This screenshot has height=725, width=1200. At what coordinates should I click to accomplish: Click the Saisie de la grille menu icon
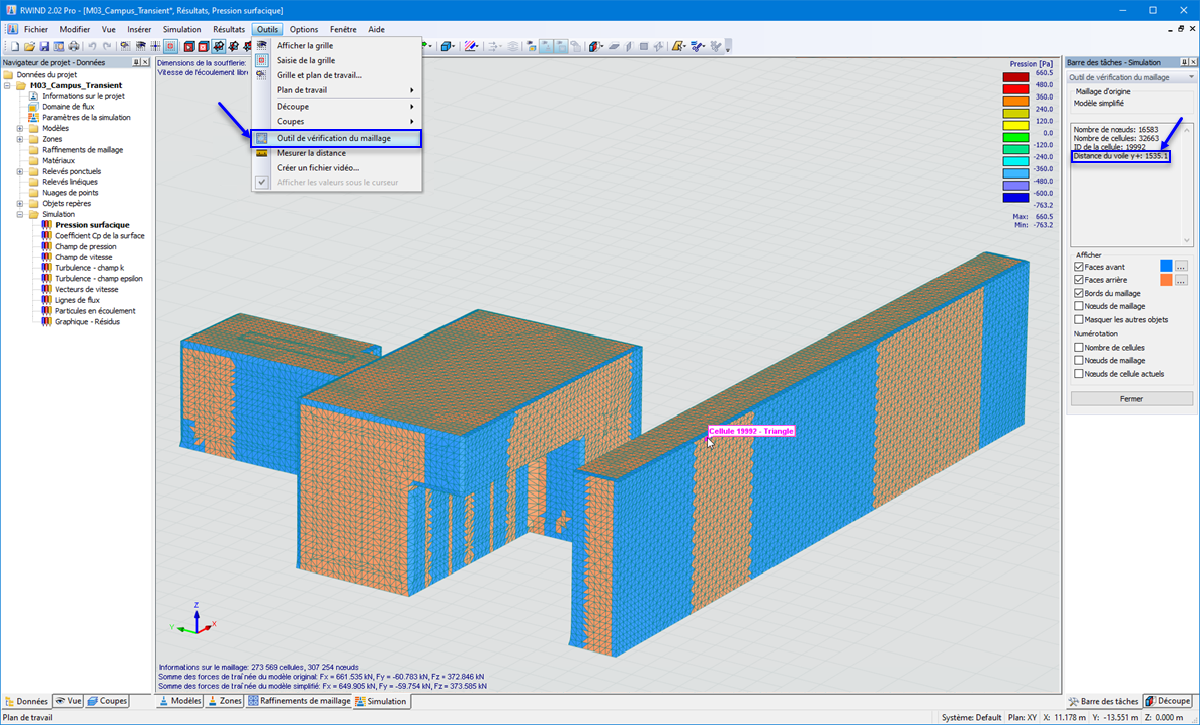[261, 60]
